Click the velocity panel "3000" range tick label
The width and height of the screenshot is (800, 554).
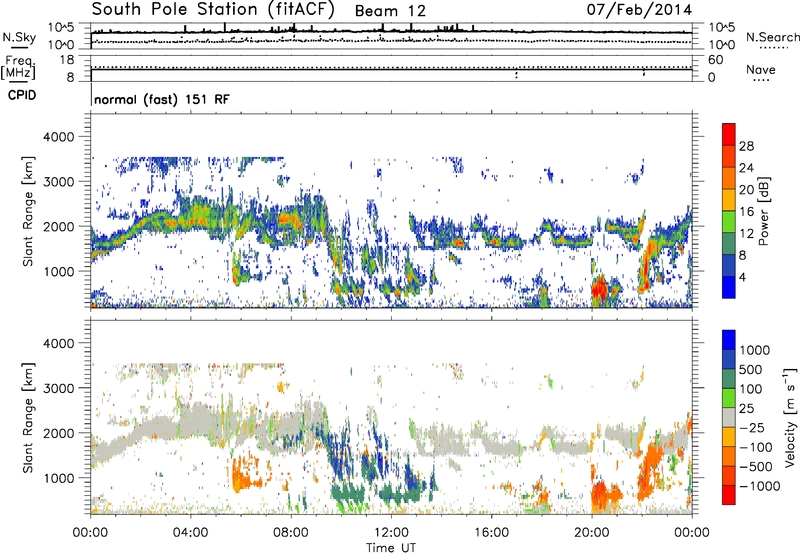(58, 389)
